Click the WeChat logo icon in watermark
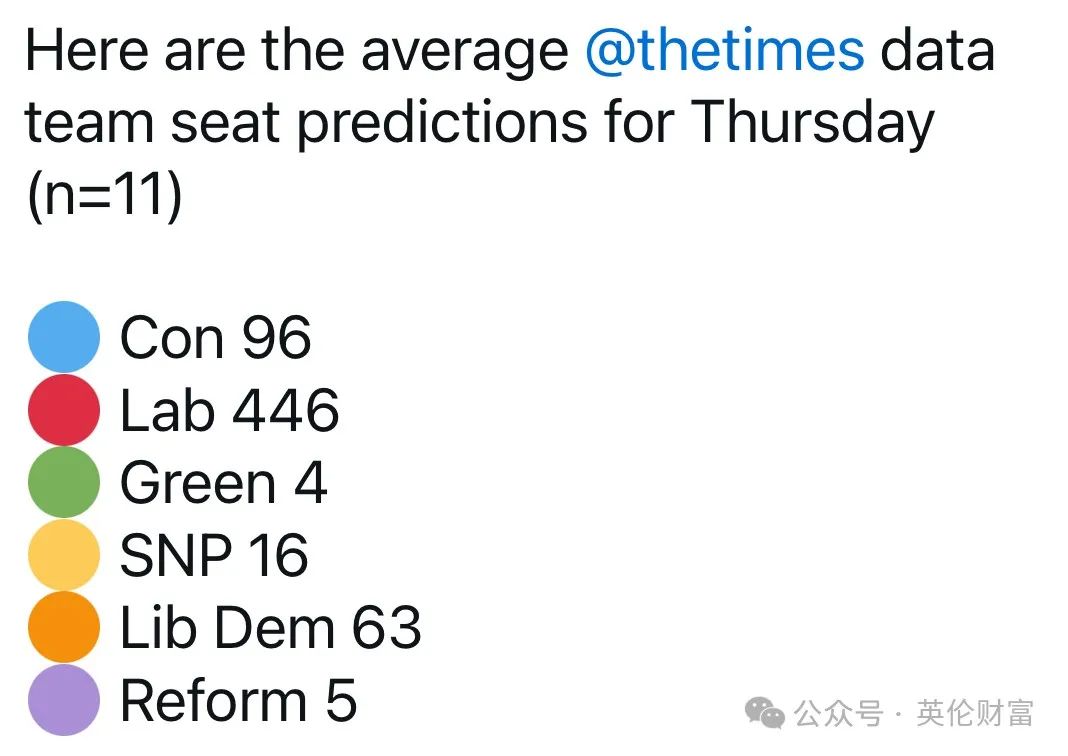Image resolution: width=1068 pixels, height=756 pixels. [764, 713]
